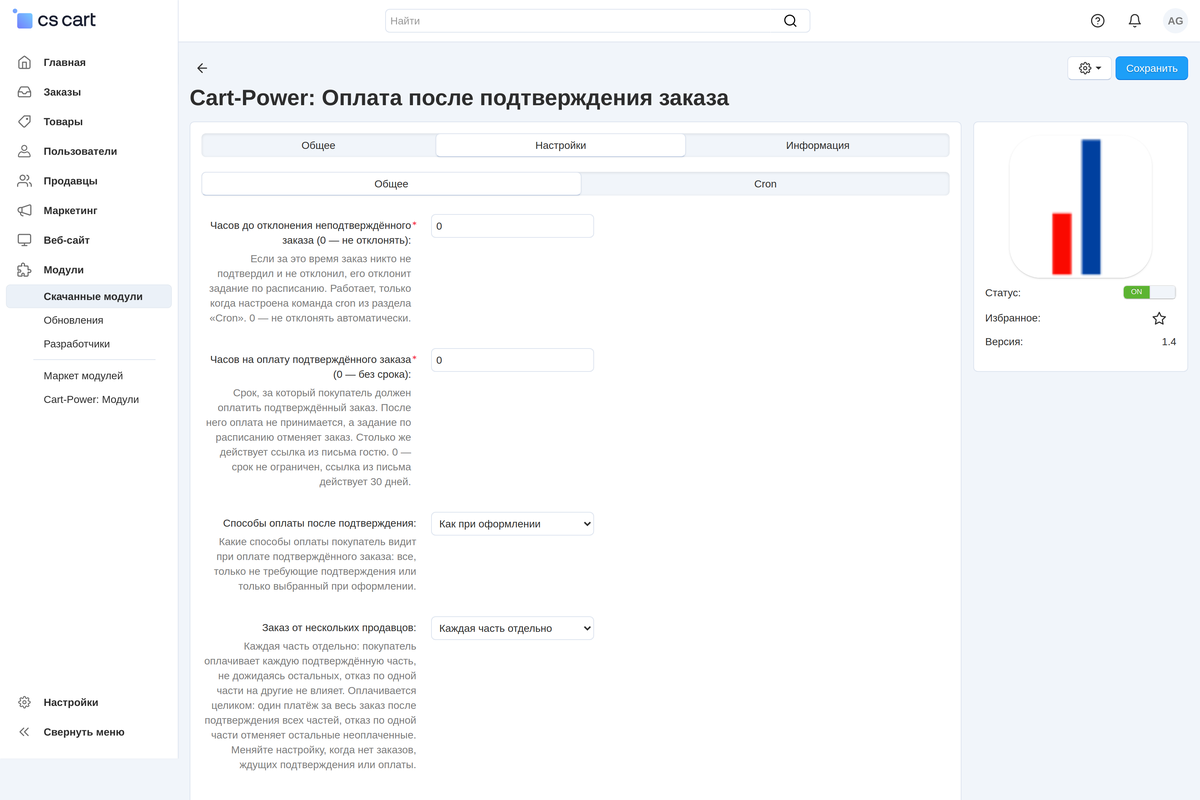Click the Настройки gear icon in sidebar

tap(25, 702)
